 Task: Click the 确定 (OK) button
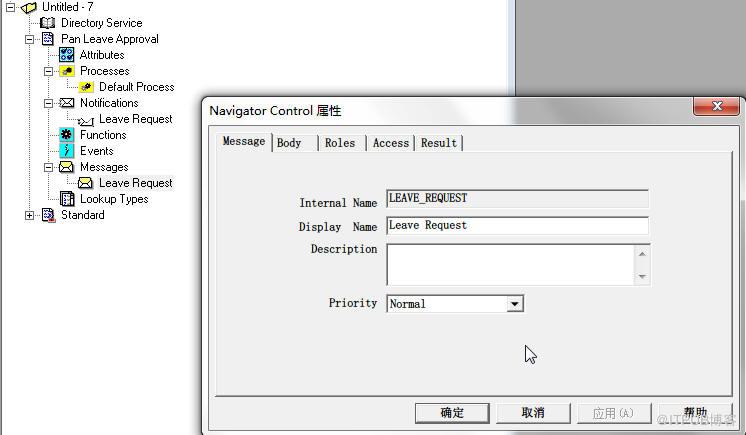tap(452, 413)
